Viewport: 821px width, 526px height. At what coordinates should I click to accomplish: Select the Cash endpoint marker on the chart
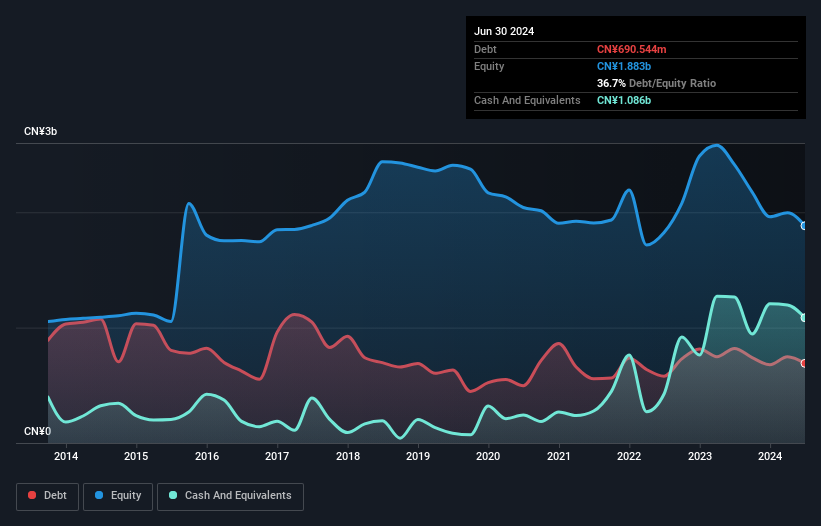(x=804, y=318)
